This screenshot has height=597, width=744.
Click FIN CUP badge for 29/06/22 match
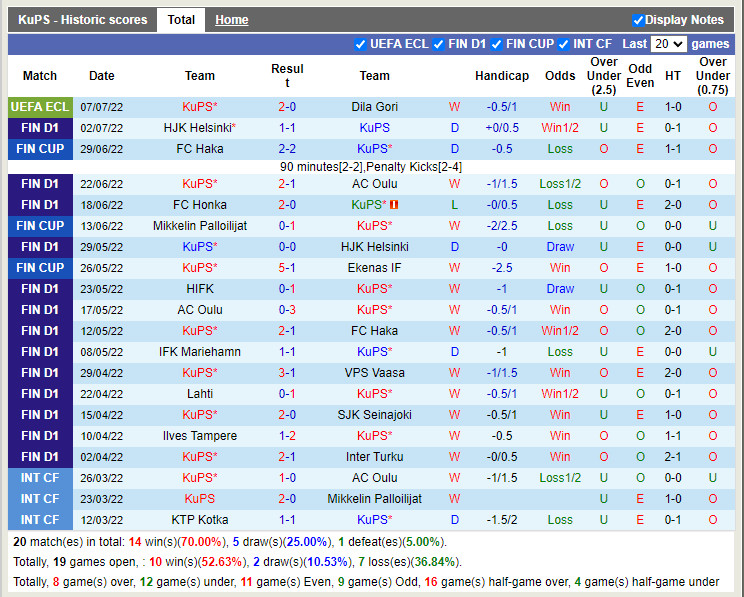[x=40, y=149]
